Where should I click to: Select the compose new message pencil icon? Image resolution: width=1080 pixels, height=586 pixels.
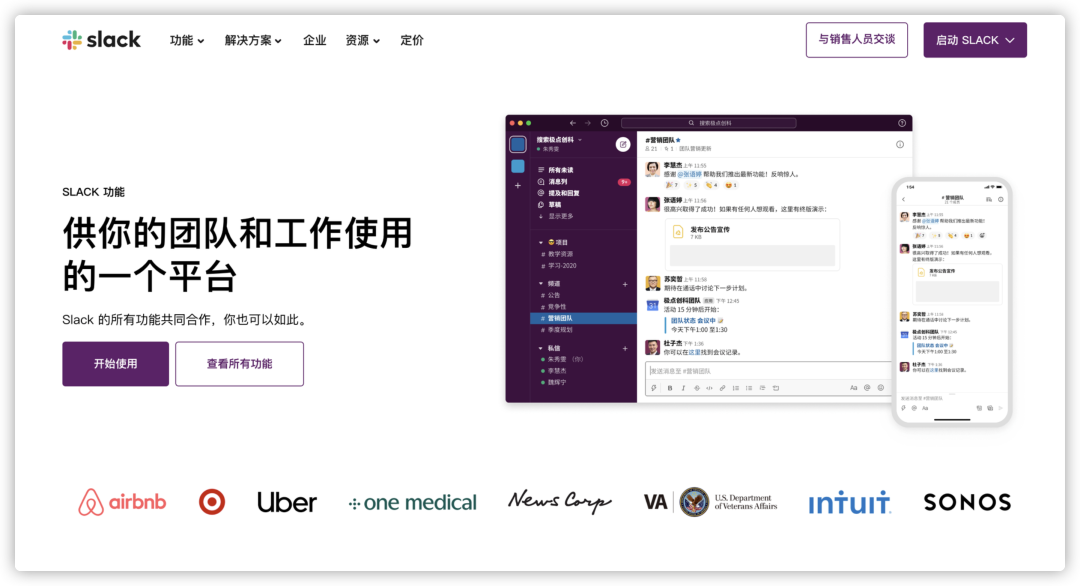(622, 144)
